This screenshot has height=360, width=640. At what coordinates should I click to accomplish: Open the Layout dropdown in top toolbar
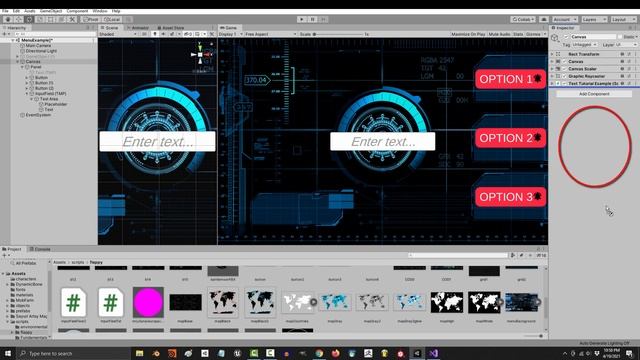(623, 19)
